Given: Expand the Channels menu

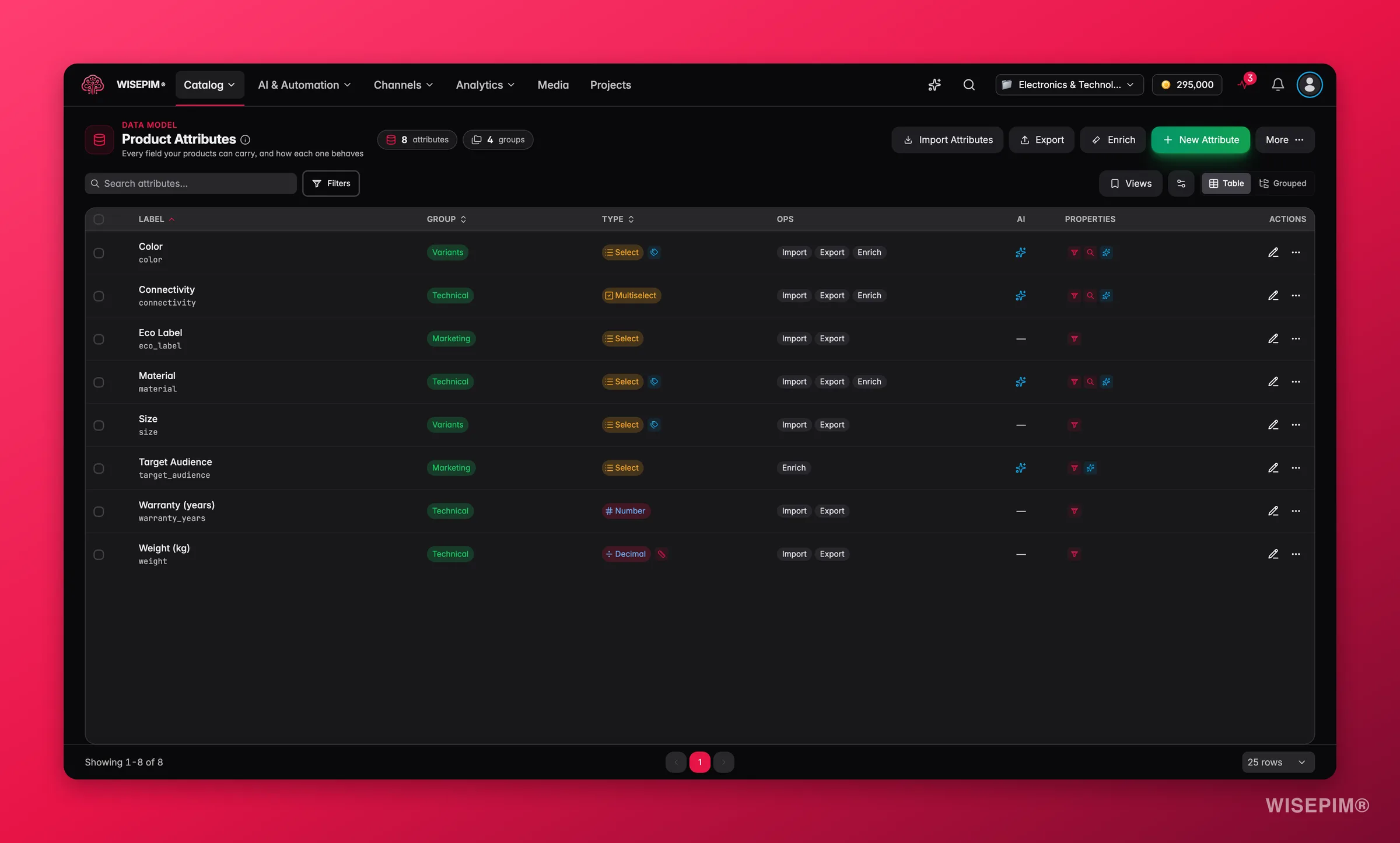Looking at the screenshot, I should [403, 85].
